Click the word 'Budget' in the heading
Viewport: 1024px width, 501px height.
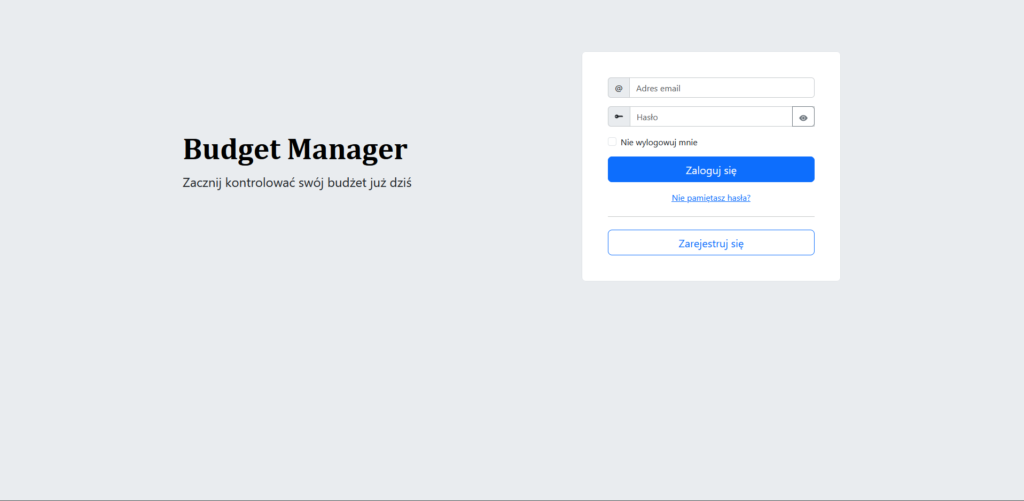pyautogui.click(x=230, y=150)
